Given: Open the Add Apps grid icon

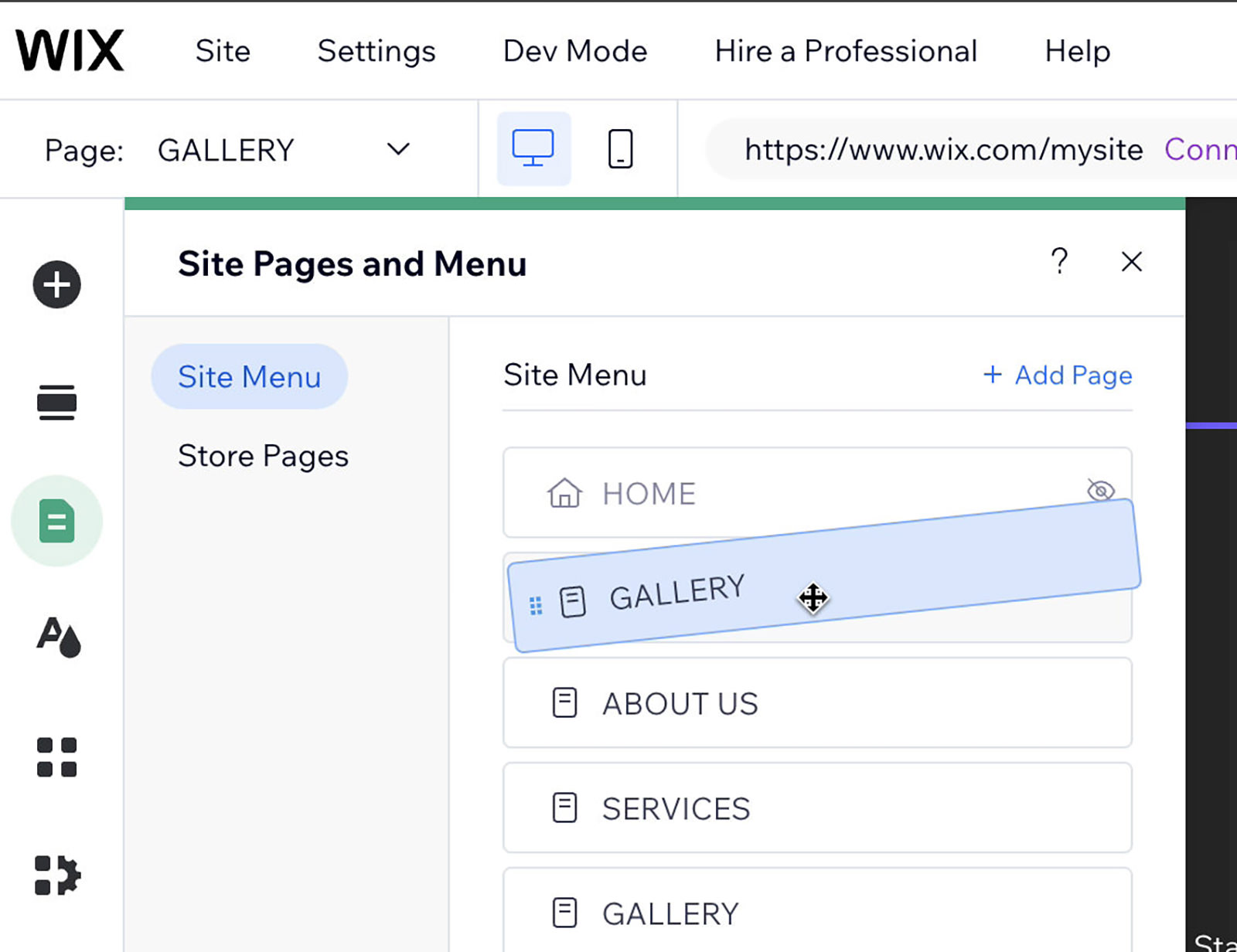Looking at the screenshot, I should (x=56, y=757).
